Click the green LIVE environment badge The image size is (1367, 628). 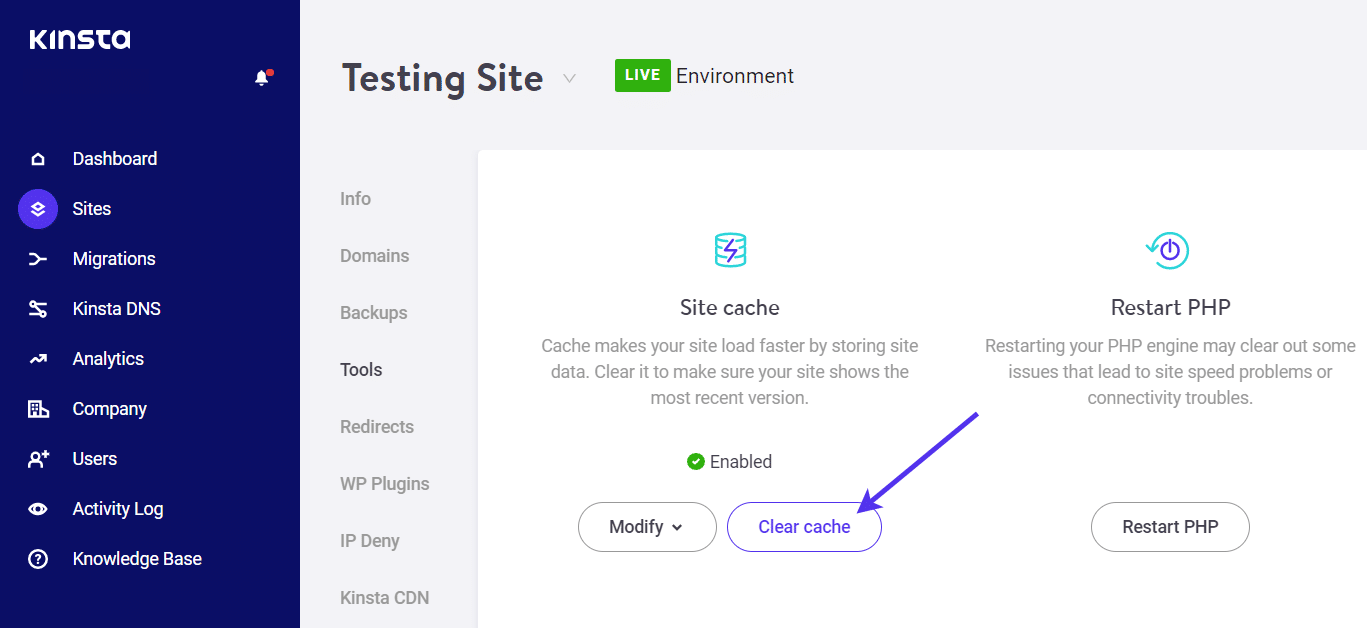(642, 75)
